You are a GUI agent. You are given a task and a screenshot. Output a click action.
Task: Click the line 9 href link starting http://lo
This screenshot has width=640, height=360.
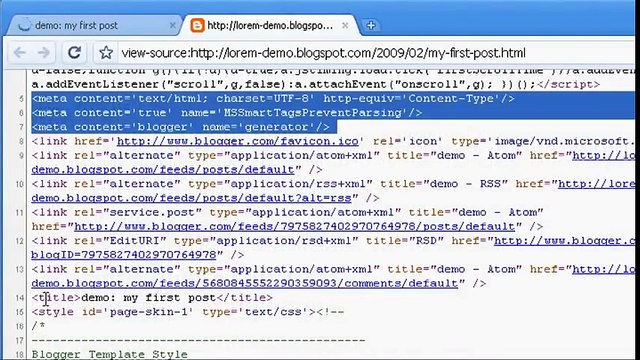(604, 156)
